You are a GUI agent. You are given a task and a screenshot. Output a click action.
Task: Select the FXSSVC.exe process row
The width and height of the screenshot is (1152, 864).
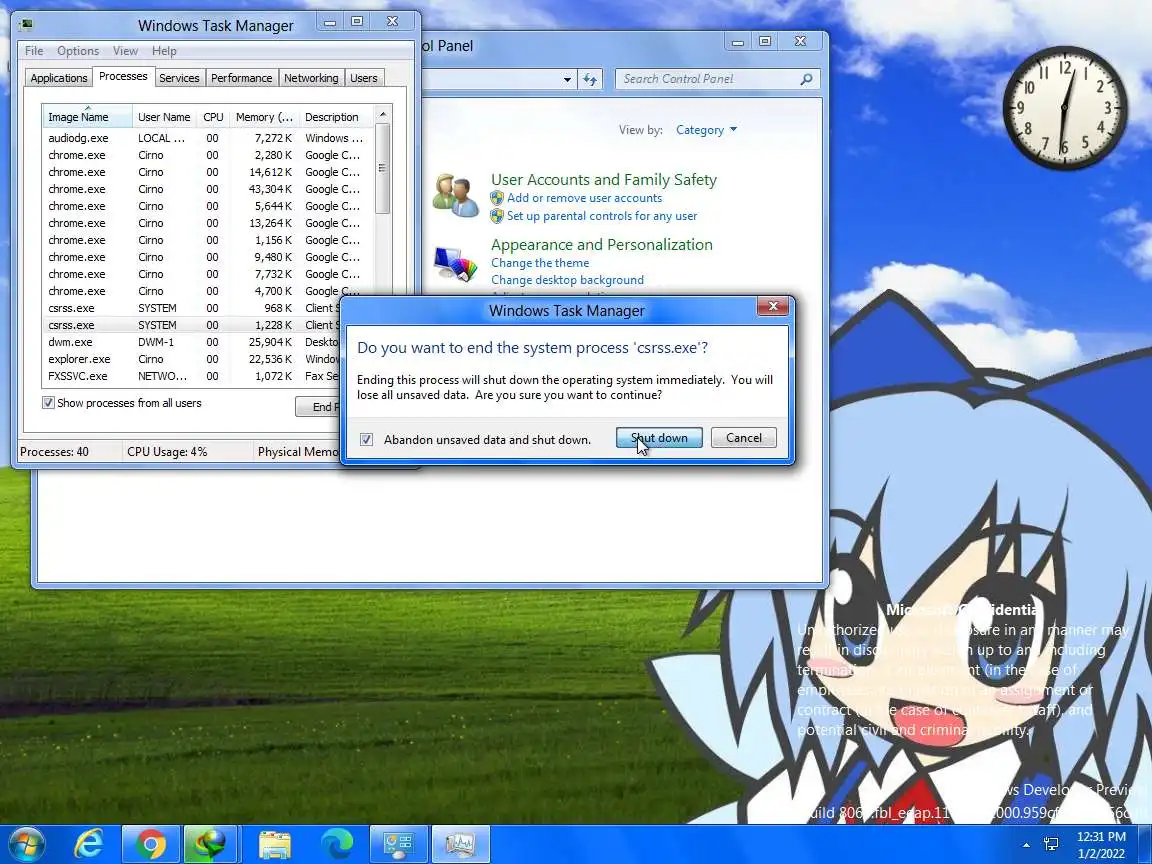[191, 376]
